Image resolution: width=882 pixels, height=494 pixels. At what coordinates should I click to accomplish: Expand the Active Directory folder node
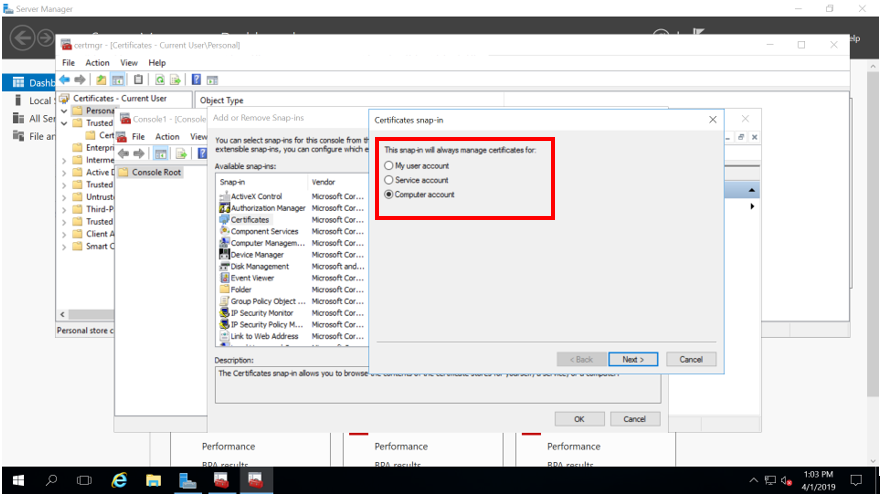pos(64,173)
